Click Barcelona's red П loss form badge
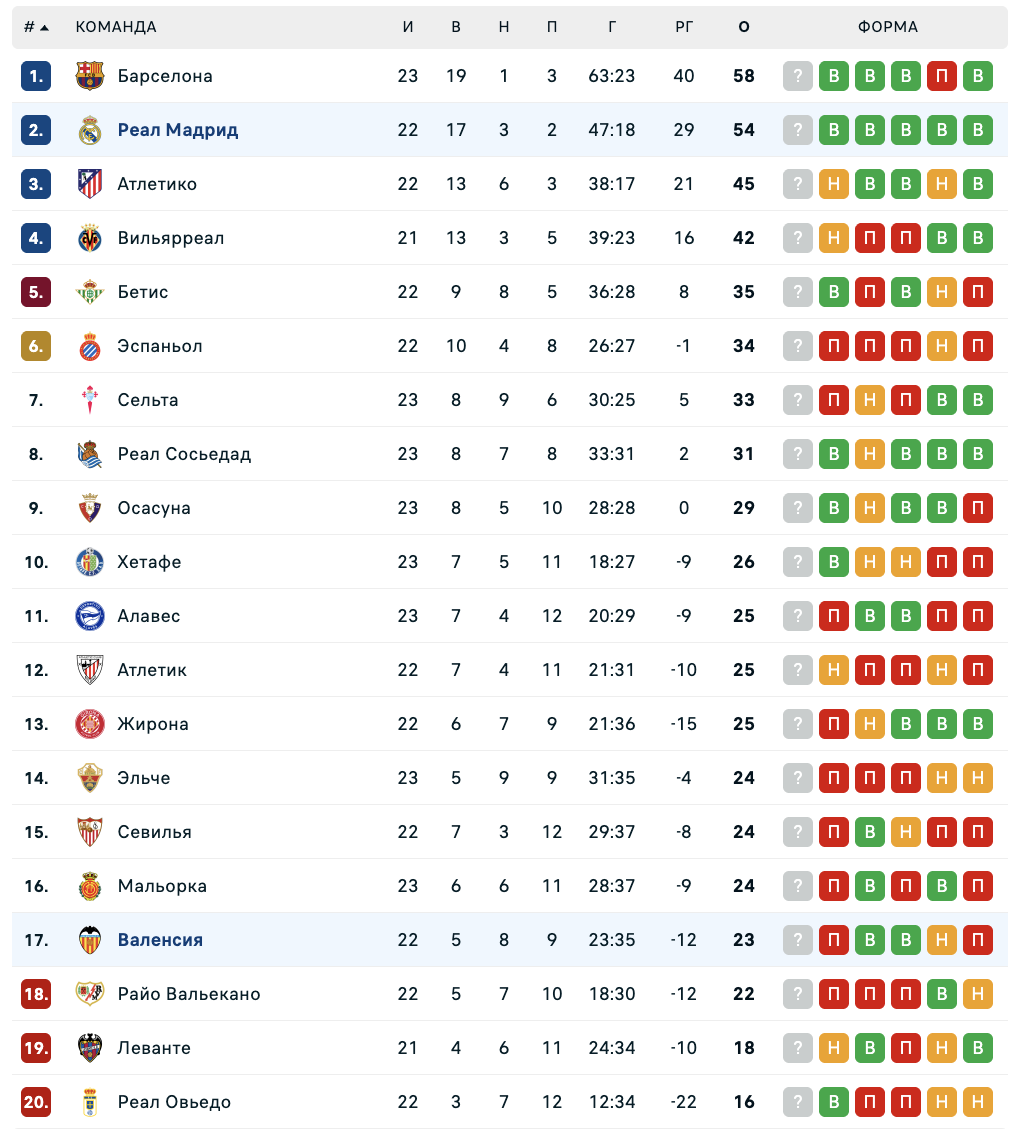Screen dimensions: 1022x1136 (942, 76)
